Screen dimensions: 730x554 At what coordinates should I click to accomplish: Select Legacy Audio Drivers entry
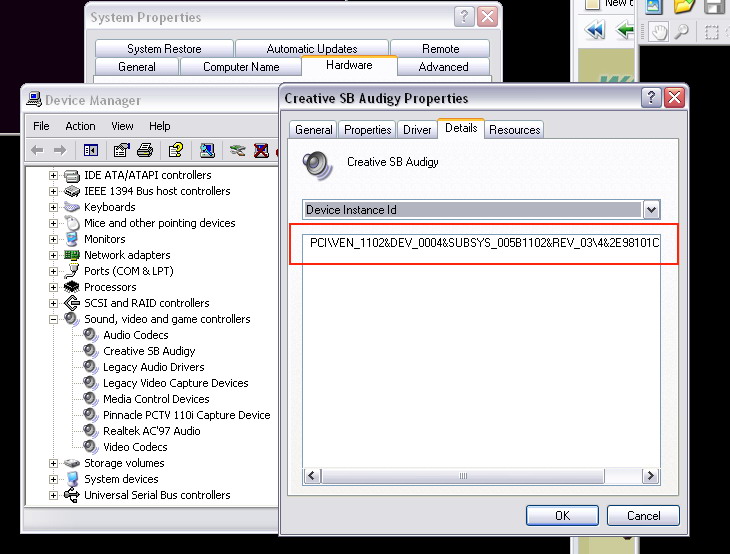coord(154,367)
